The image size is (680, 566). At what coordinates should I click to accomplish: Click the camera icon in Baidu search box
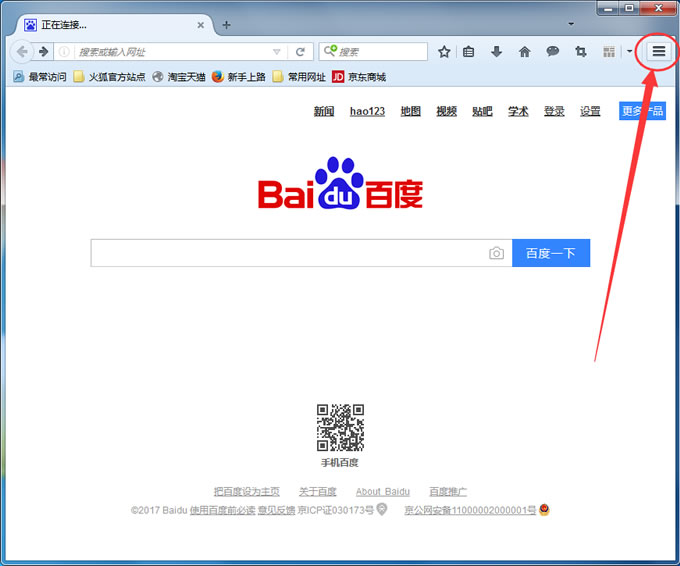(496, 254)
